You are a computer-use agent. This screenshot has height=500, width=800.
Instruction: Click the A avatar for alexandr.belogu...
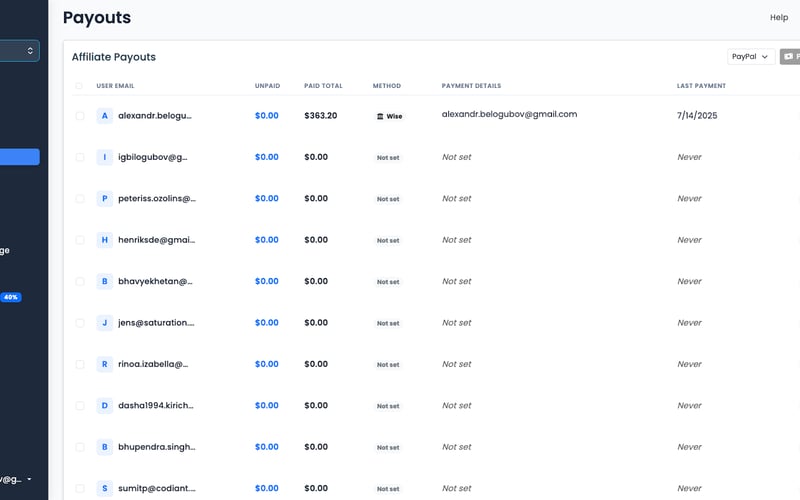[x=105, y=116]
